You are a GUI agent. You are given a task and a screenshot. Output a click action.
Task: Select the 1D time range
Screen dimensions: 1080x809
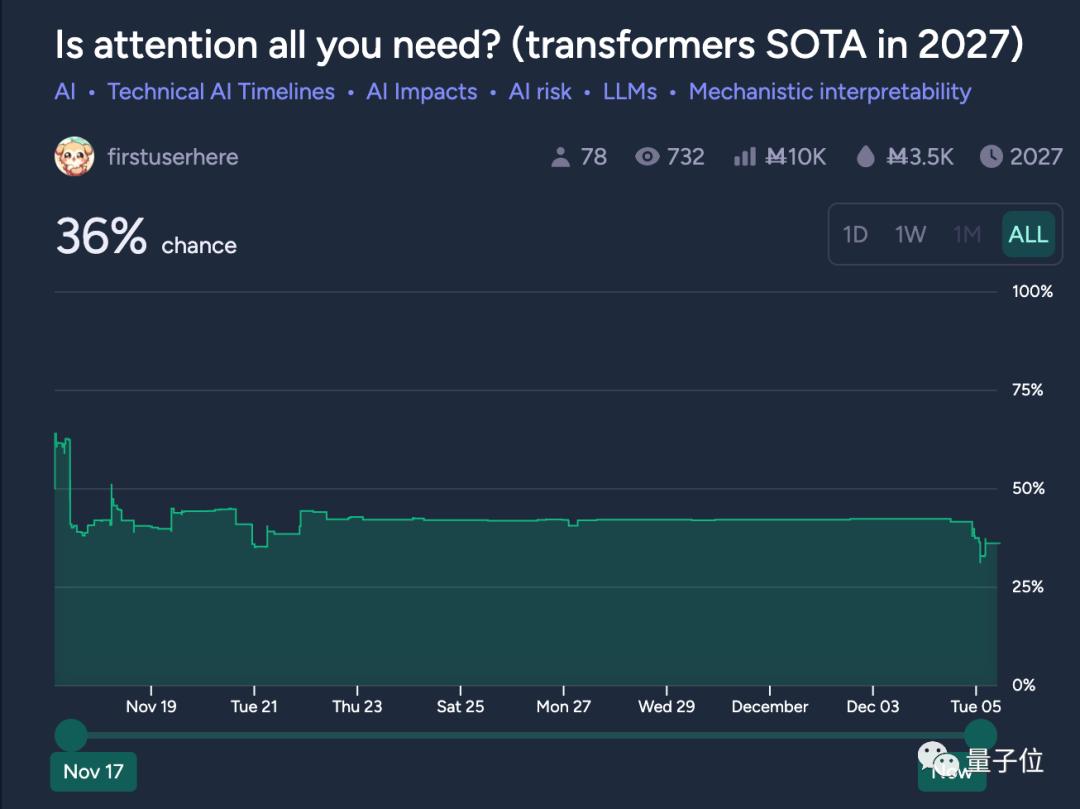(855, 235)
